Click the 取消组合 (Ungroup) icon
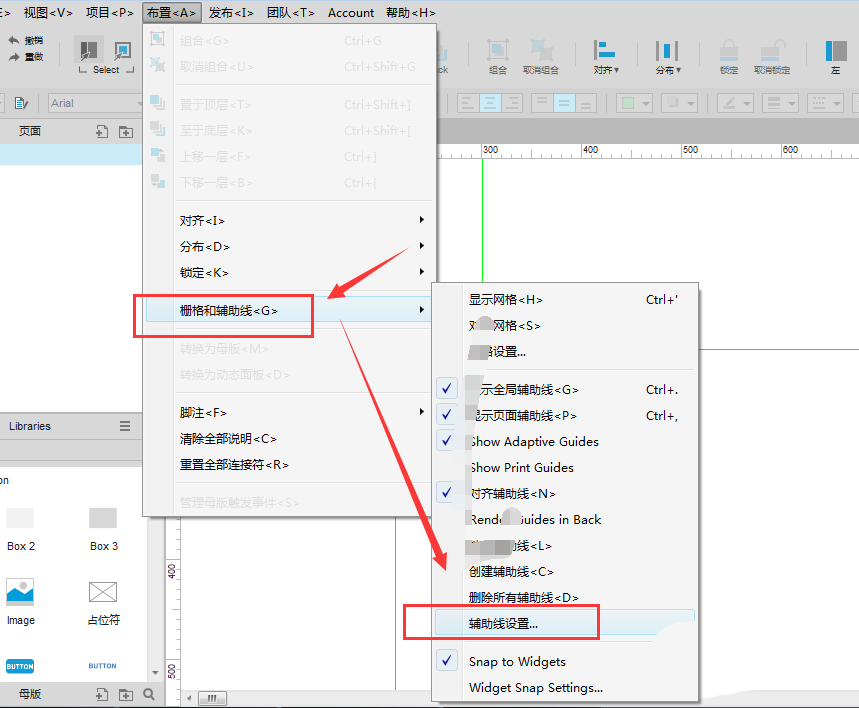The image size is (859, 708). point(543,50)
